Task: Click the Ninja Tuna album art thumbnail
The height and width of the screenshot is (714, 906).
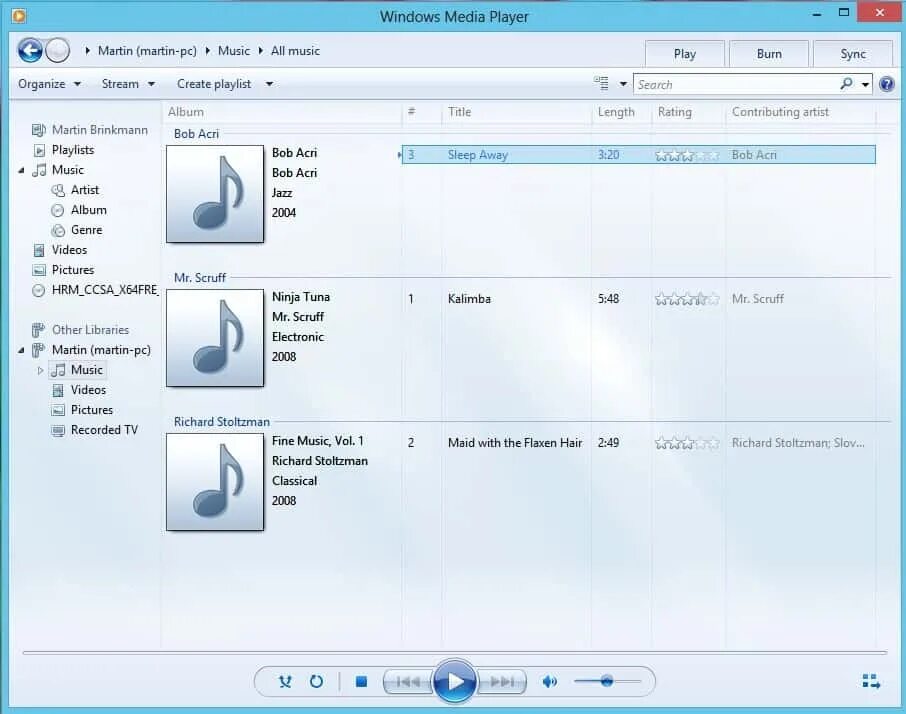Action: coord(215,338)
